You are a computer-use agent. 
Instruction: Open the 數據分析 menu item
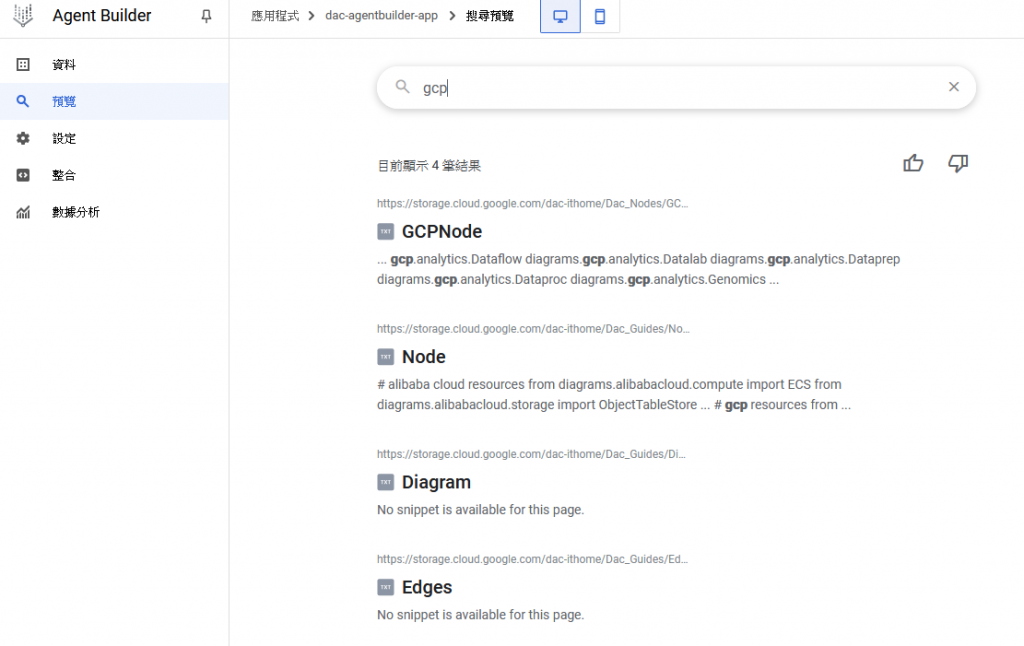pyautogui.click(x=114, y=212)
